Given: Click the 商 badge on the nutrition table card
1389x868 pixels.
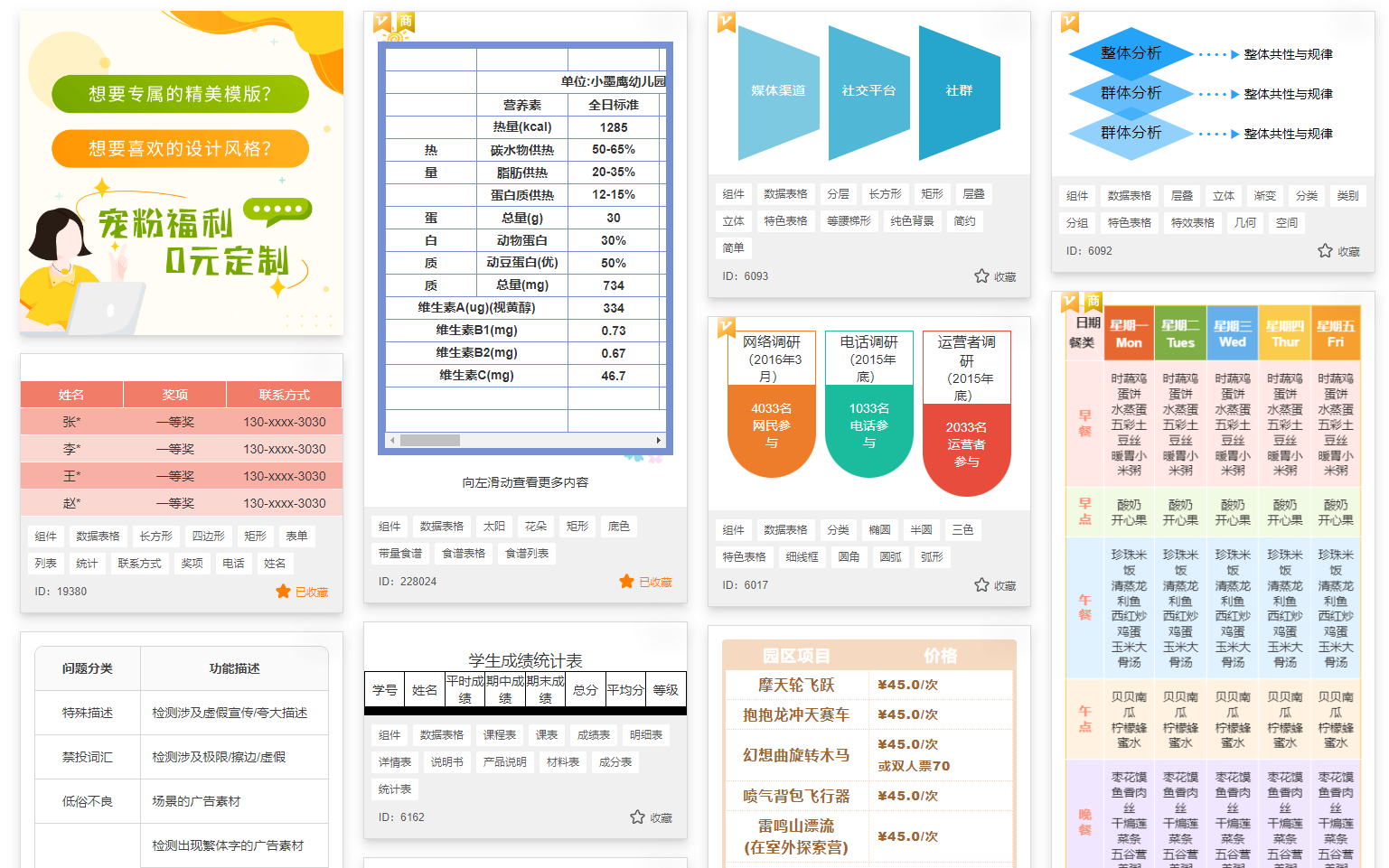Looking at the screenshot, I should [x=406, y=21].
